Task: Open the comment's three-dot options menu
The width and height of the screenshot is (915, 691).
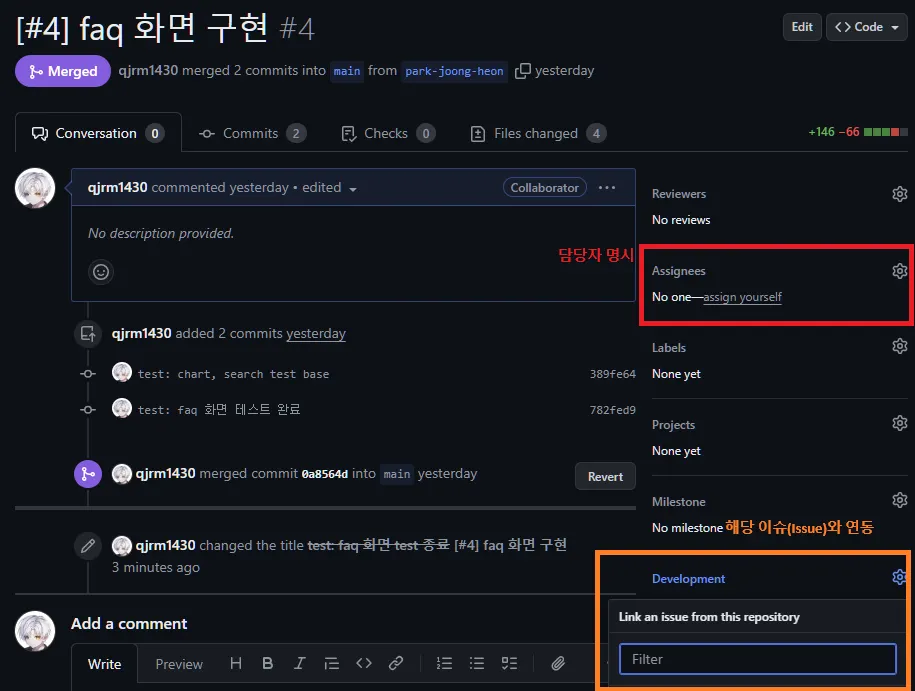Action: coord(607,187)
